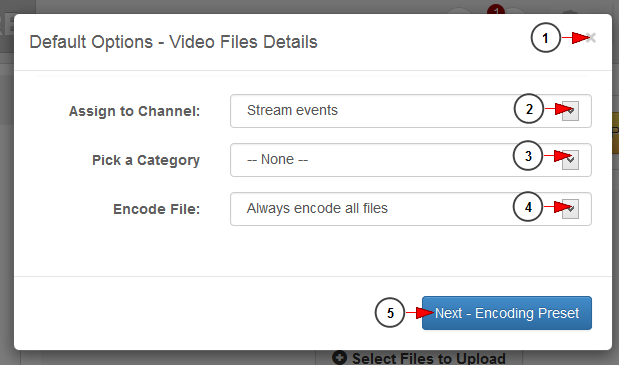Click the Always encode all files value

click(317, 208)
